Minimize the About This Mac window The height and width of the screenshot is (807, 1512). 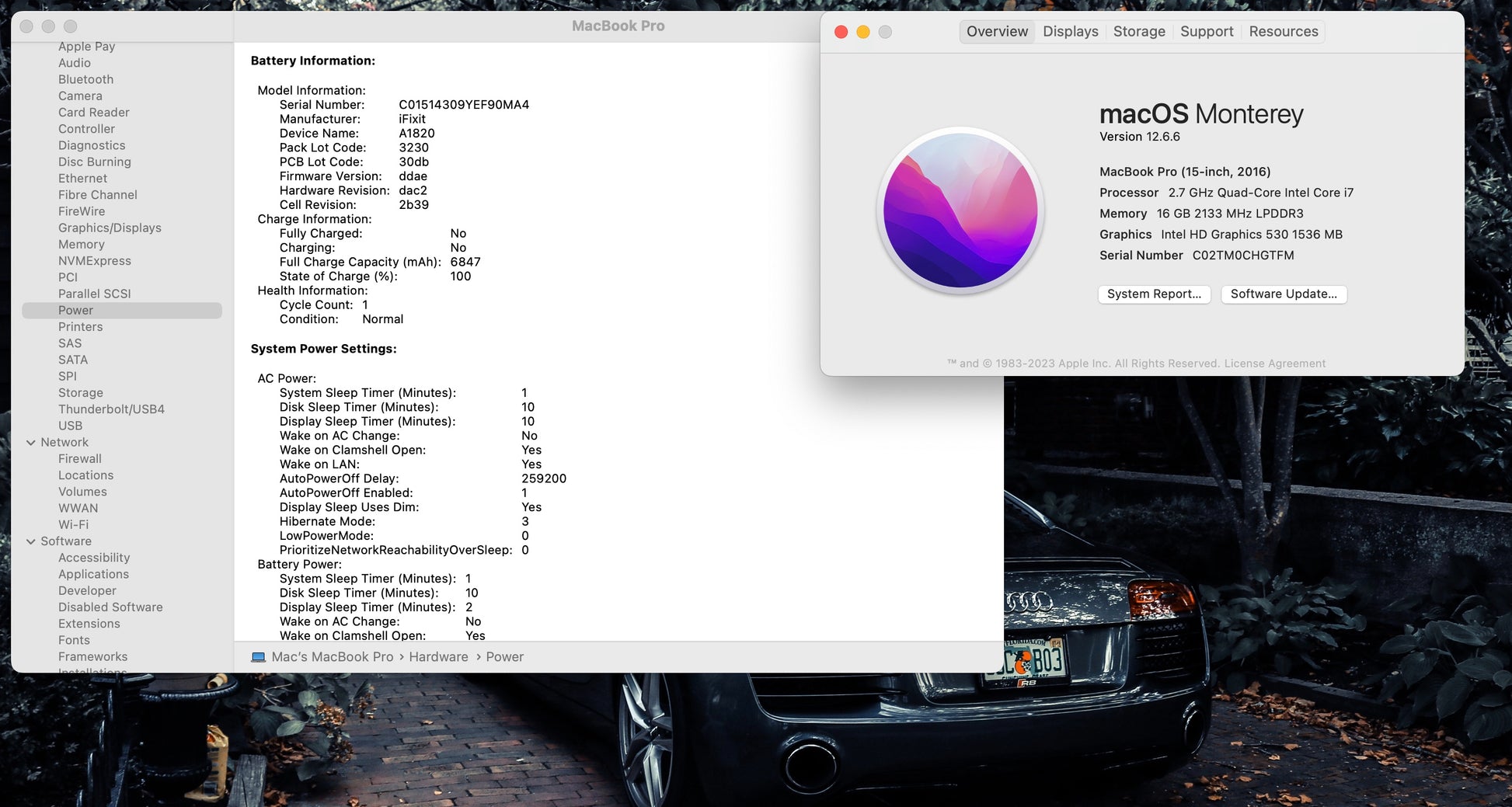pos(862,32)
